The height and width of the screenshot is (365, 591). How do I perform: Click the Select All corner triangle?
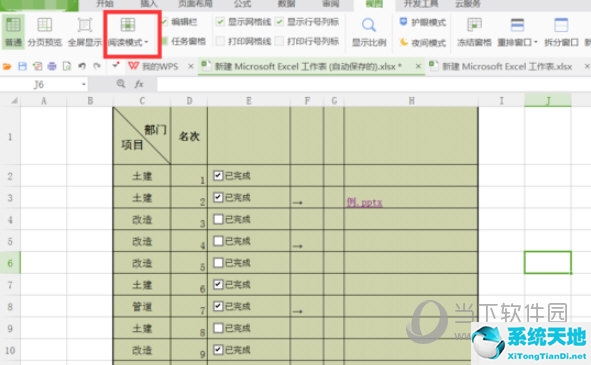14,101
